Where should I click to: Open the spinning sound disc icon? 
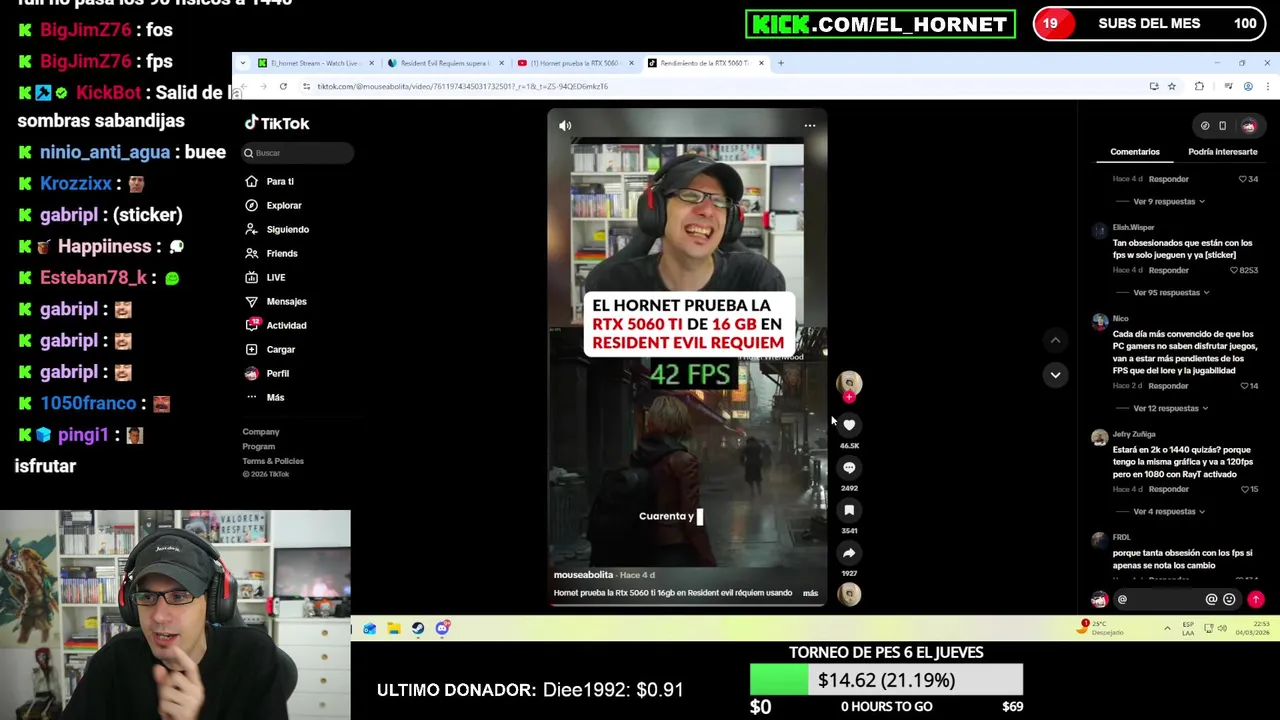pos(849,594)
